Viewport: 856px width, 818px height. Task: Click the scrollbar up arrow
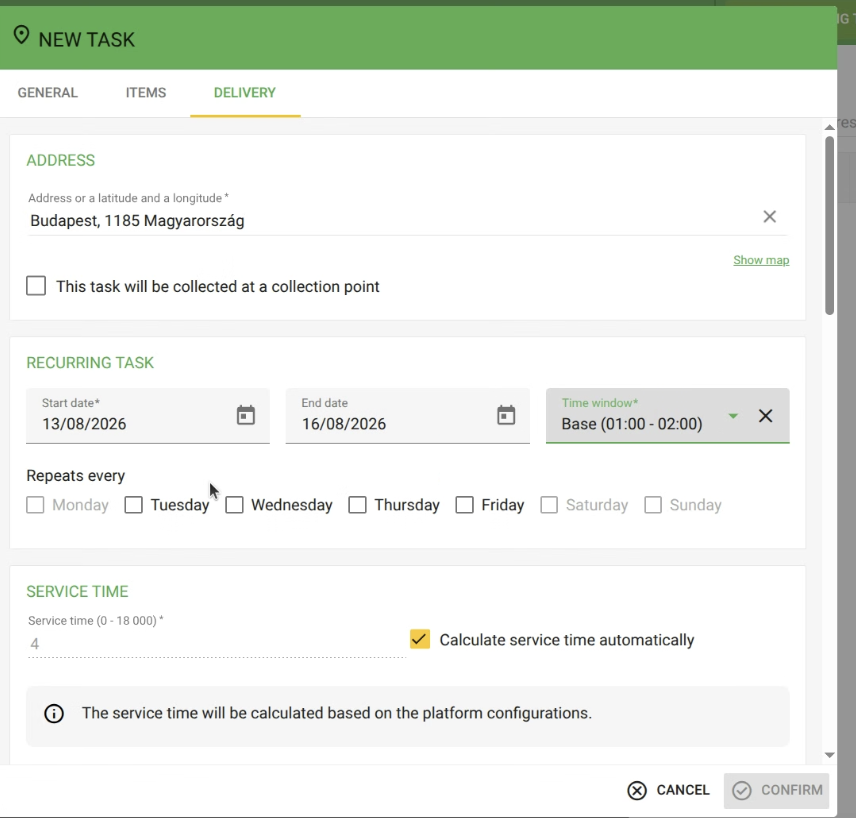[829, 127]
